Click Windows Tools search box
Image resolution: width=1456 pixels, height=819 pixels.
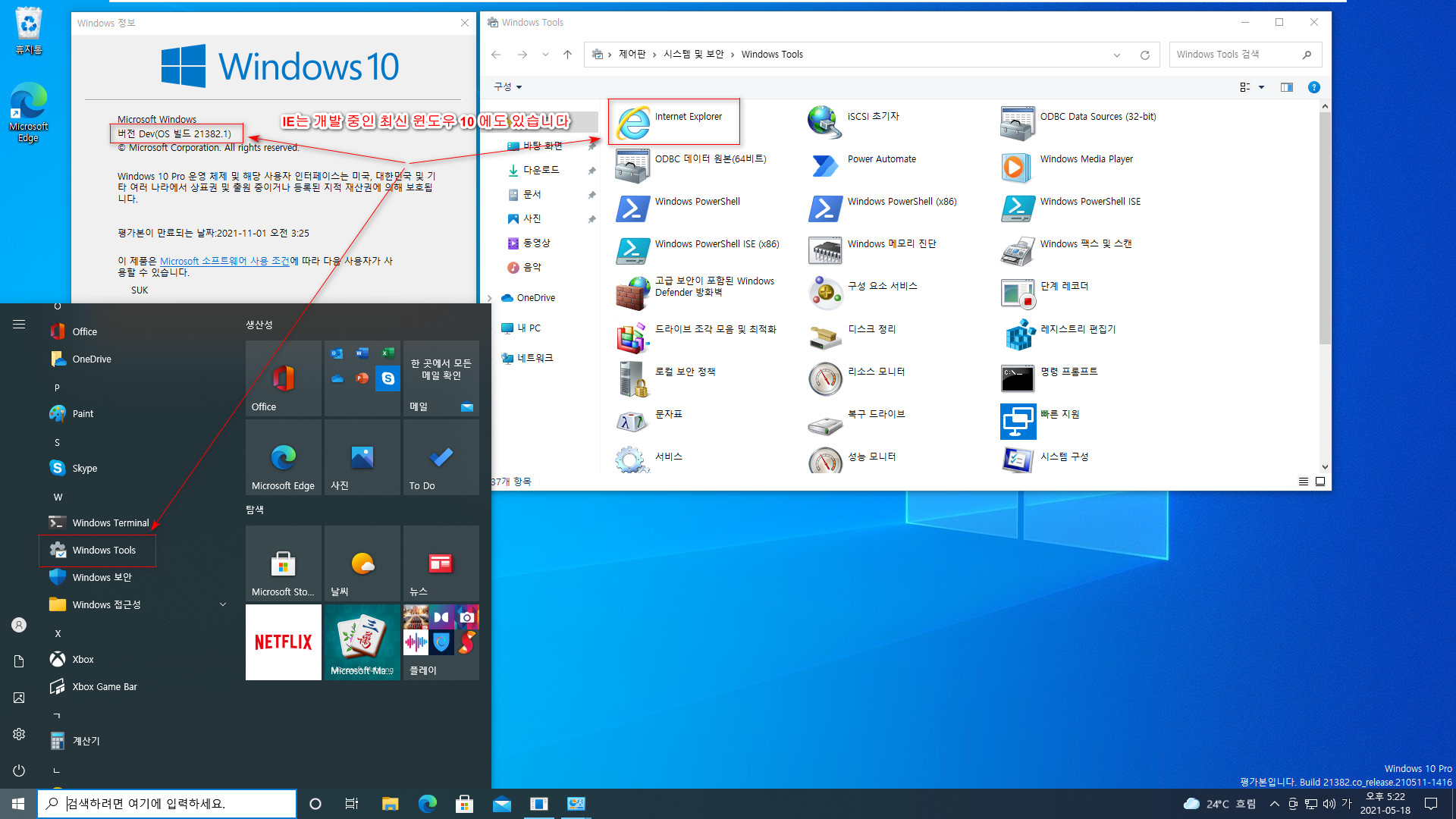(1245, 55)
